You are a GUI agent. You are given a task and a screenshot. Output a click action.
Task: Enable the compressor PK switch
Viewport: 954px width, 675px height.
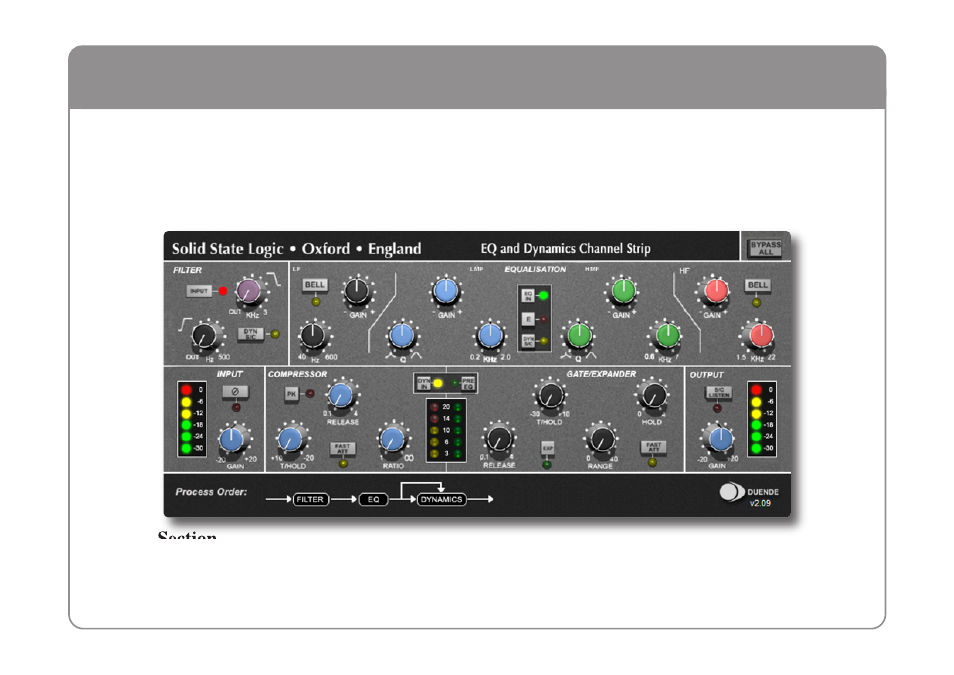click(x=292, y=394)
